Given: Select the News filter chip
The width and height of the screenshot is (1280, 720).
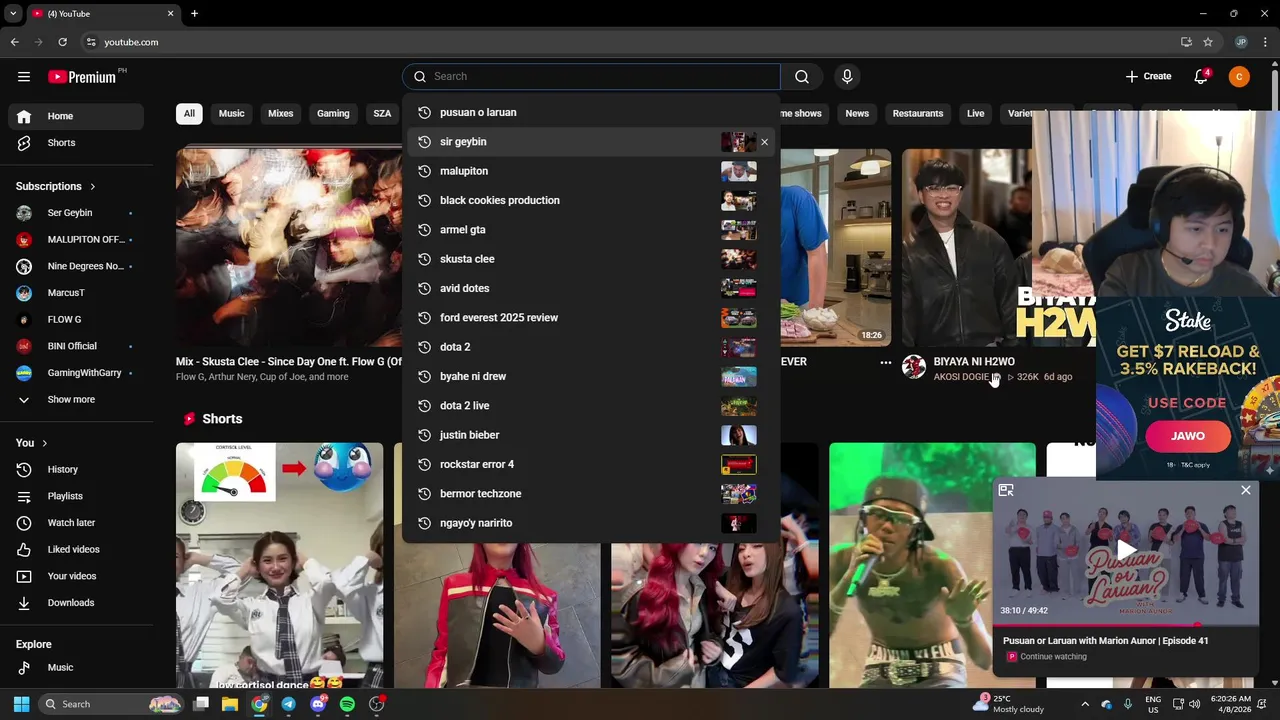Looking at the screenshot, I should (857, 114).
